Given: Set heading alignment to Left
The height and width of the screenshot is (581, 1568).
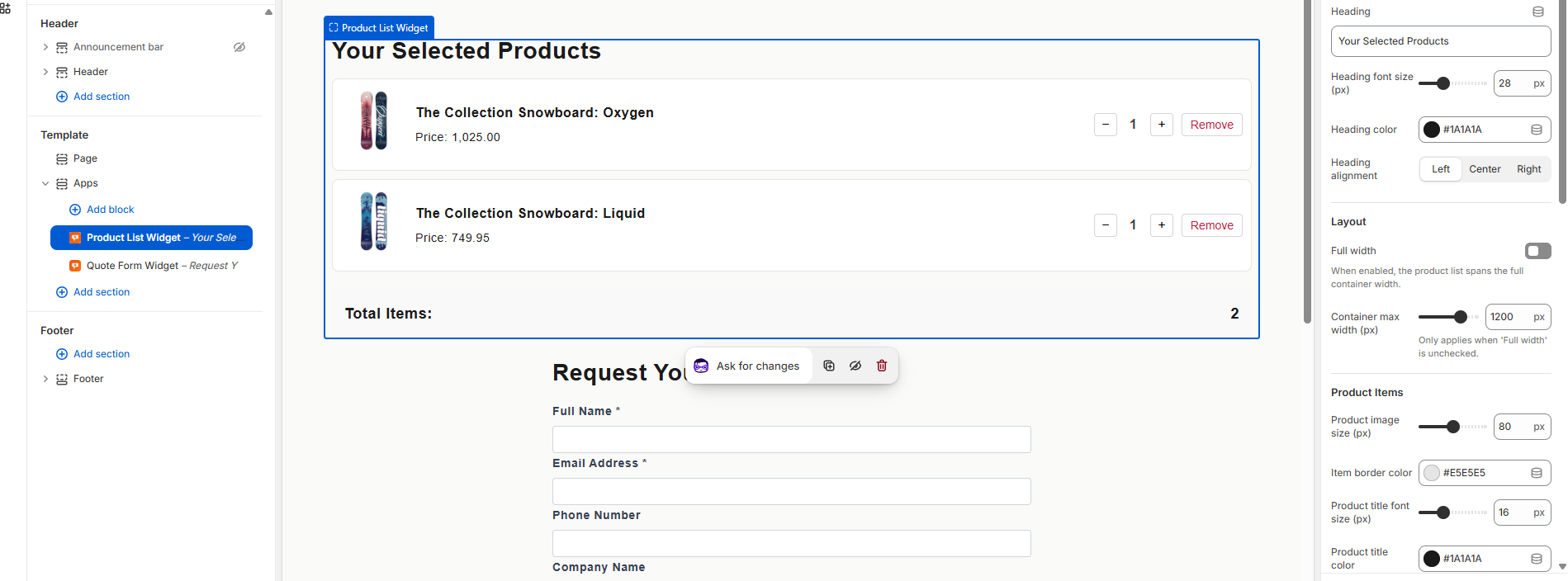Looking at the screenshot, I should click(x=1441, y=169).
